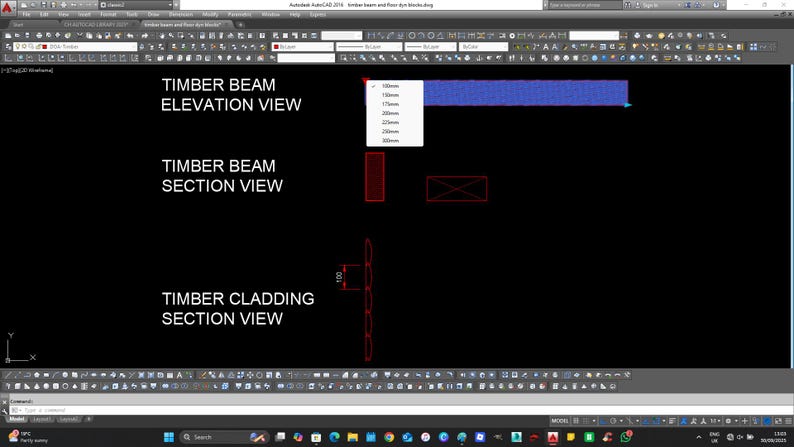Open the AutoCAD application menu button
Screen dimensions: 794x447
7,7
